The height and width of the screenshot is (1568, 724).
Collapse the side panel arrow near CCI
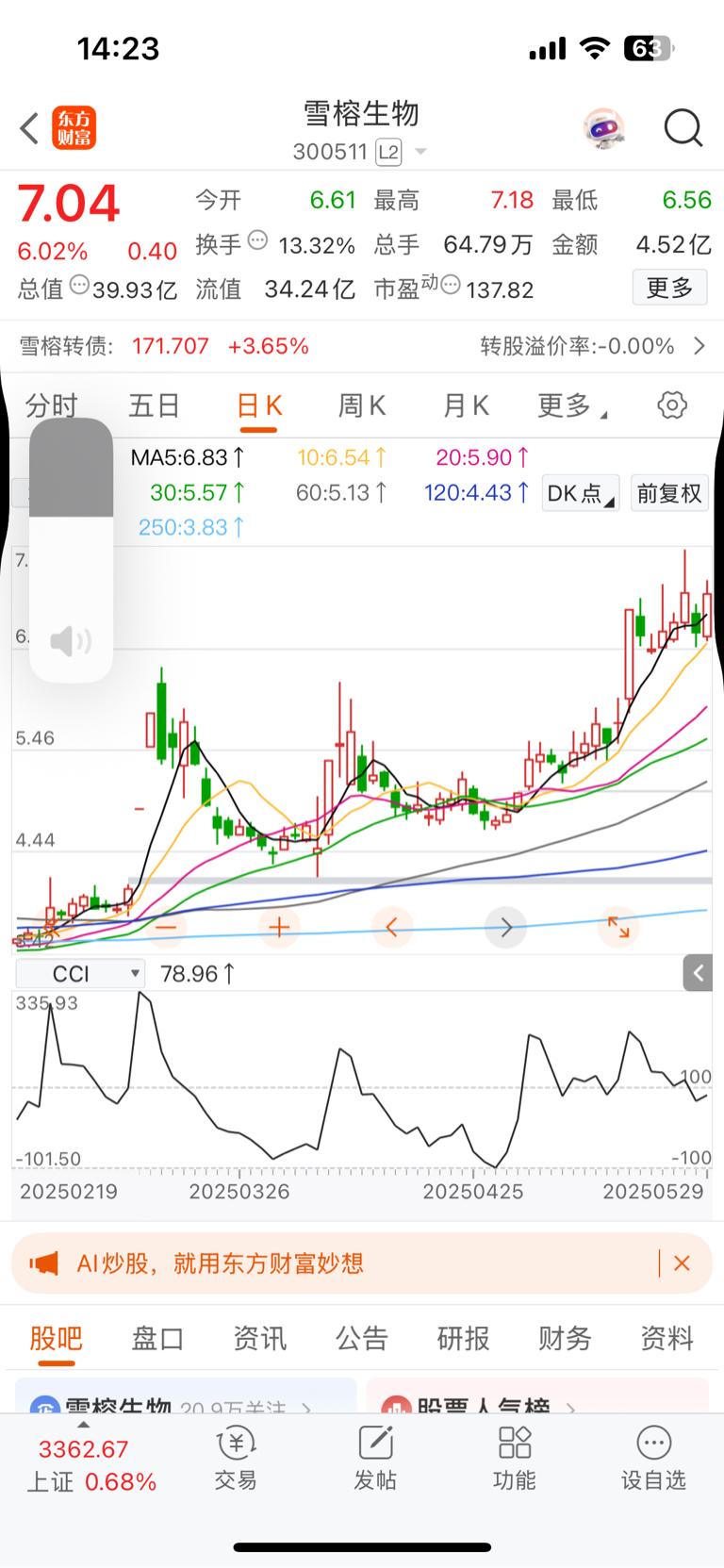click(698, 973)
